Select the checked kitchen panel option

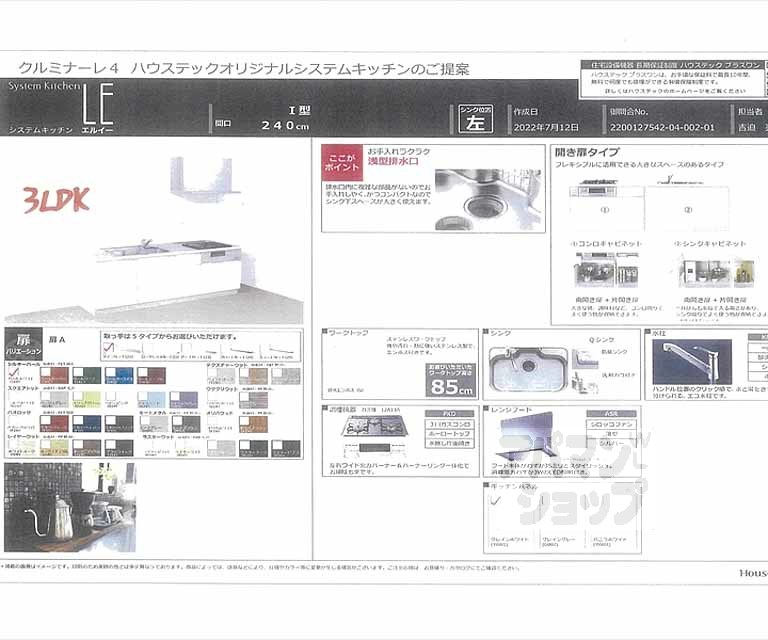[x=496, y=510]
